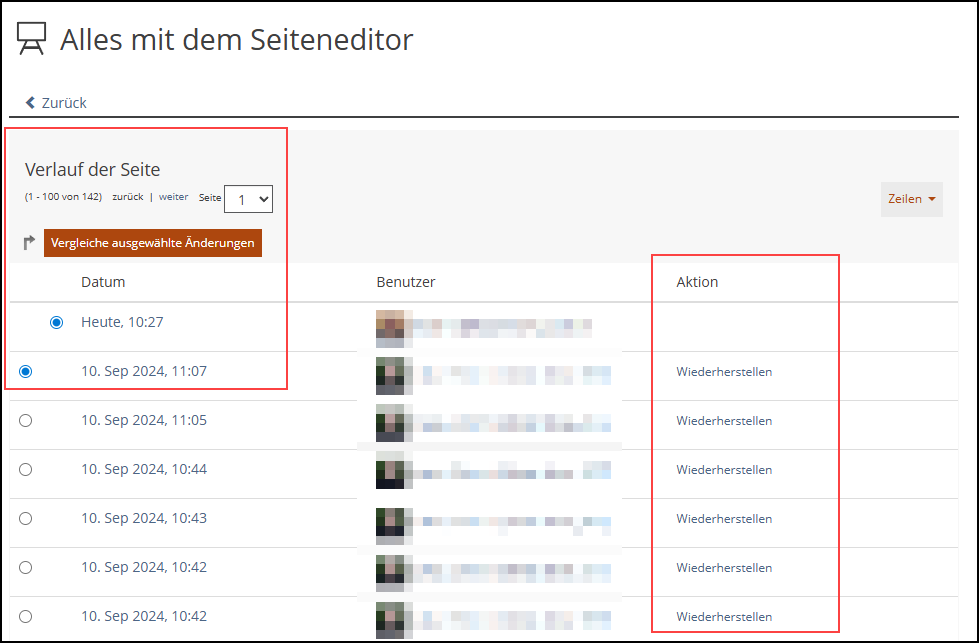The width and height of the screenshot is (979, 643).
Task: Choose the radio button for 10. Sep 2024, 10:44
Action: coord(26,469)
